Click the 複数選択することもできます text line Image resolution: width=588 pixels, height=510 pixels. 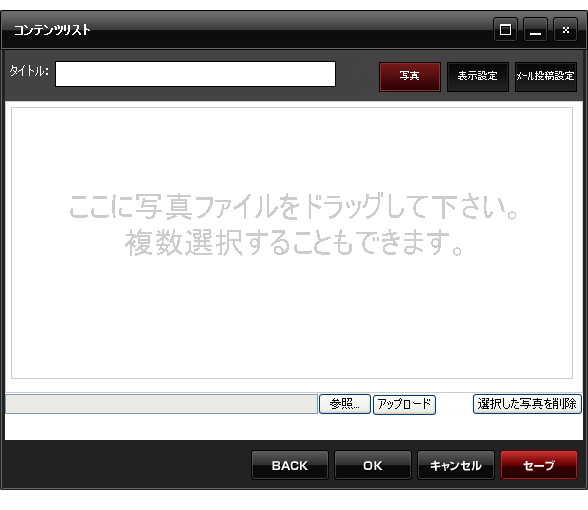click(x=294, y=243)
